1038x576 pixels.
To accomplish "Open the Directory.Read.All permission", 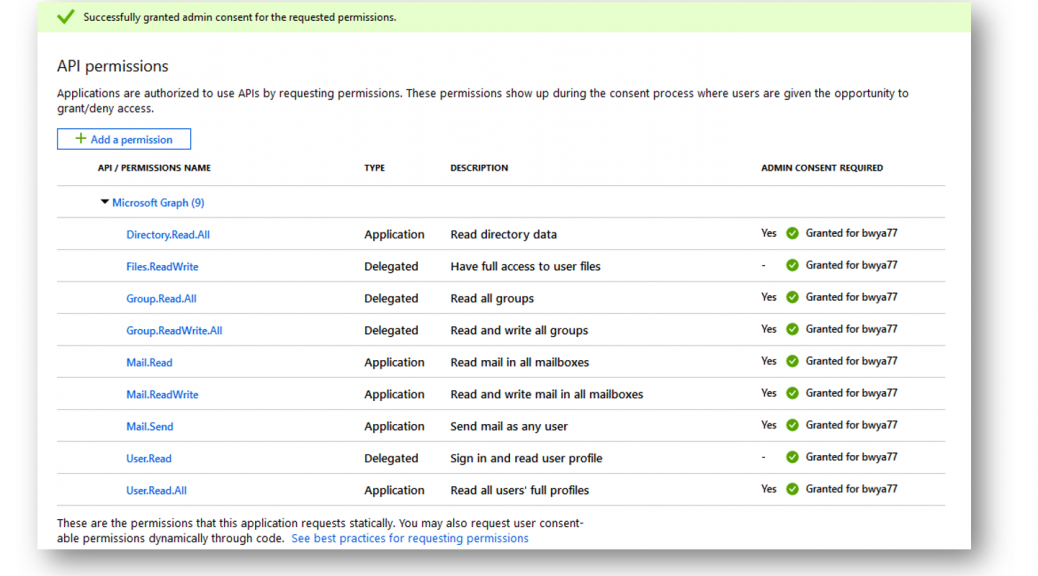I will click(x=168, y=234).
